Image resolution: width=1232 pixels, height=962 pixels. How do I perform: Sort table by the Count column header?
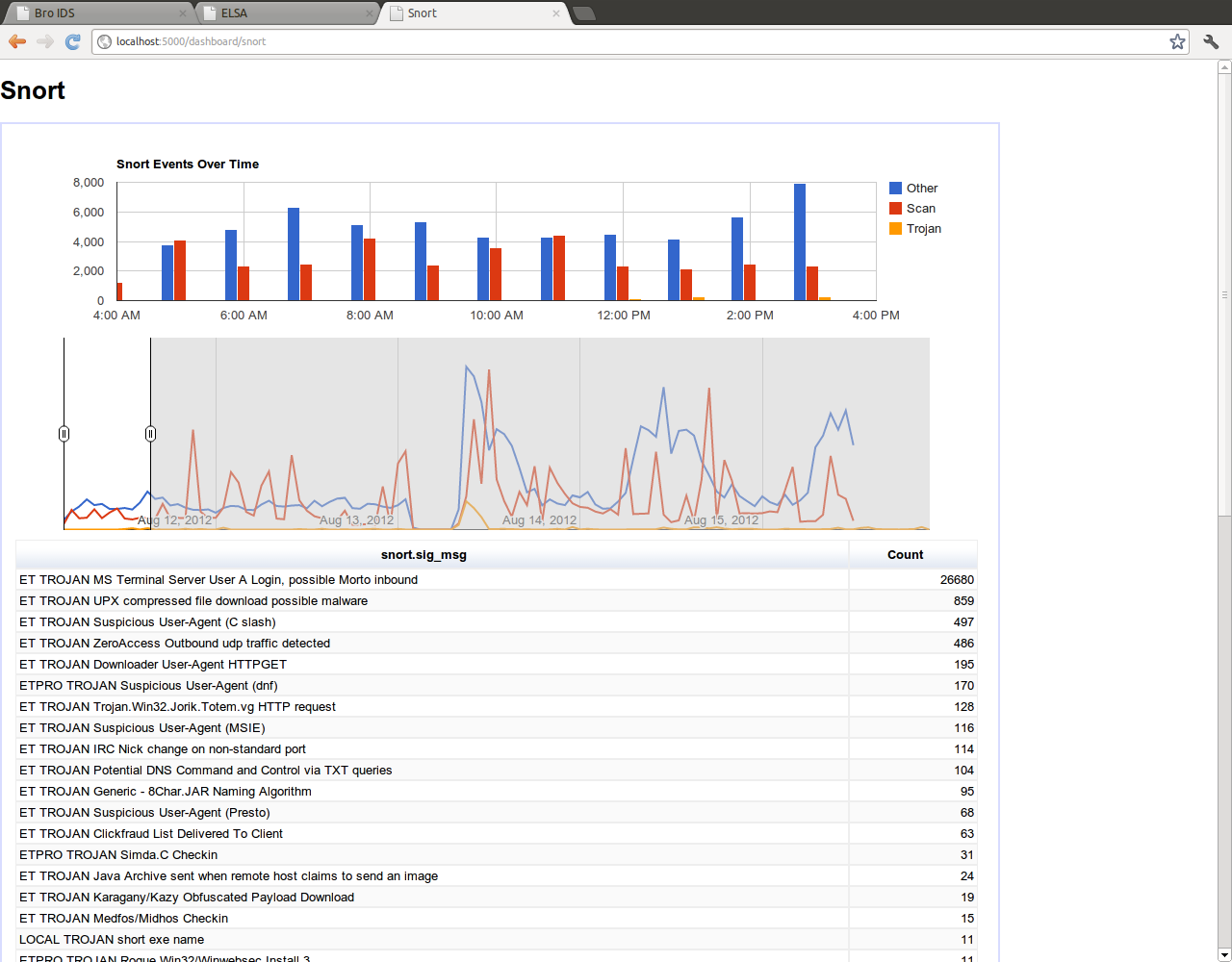point(905,555)
